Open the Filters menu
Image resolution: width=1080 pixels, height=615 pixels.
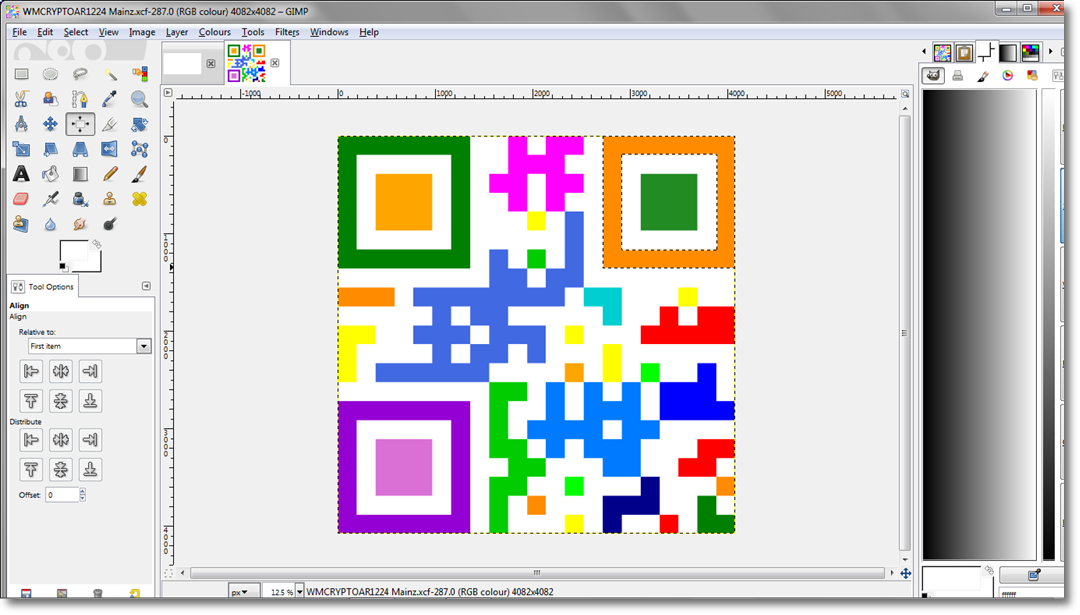[287, 32]
